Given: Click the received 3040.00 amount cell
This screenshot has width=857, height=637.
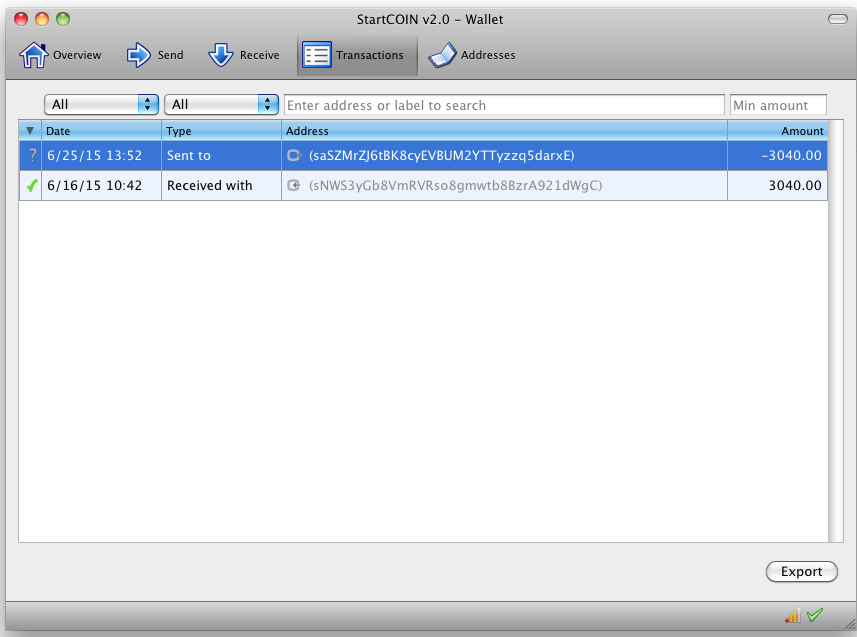Looking at the screenshot, I should pyautogui.click(x=778, y=186).
